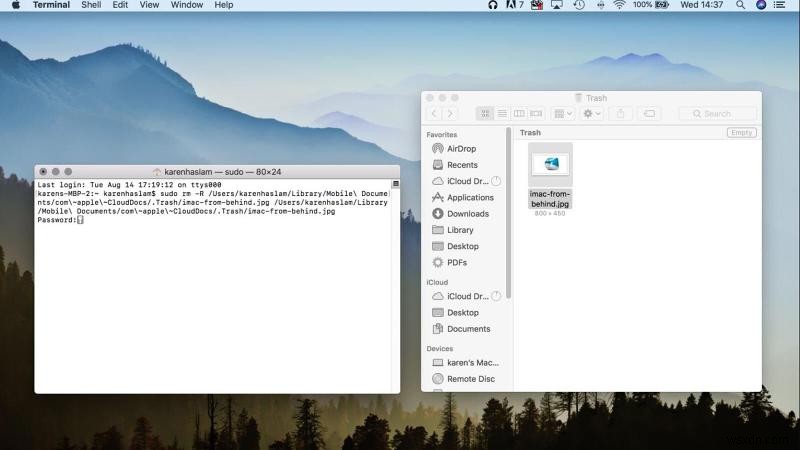
Task: Switch Finder to list view
Action: [x=502, y=114]
